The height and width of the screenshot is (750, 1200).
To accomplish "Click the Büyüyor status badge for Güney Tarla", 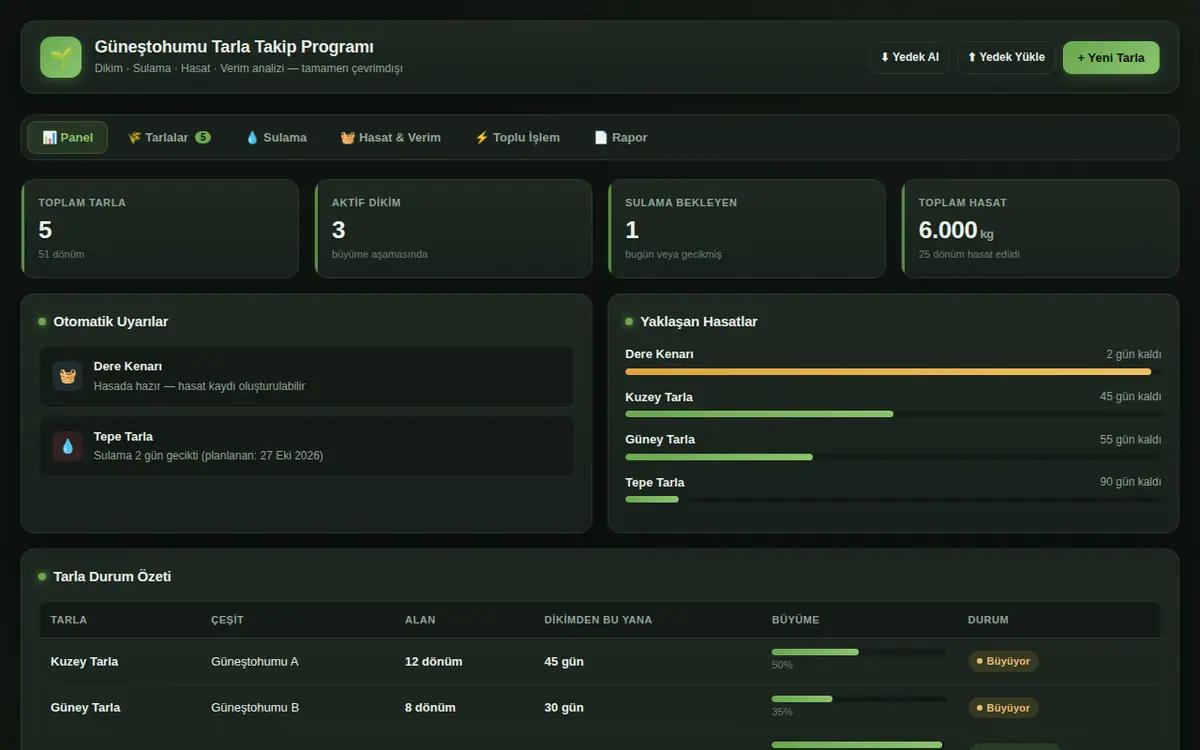I will click(1003, 708).
